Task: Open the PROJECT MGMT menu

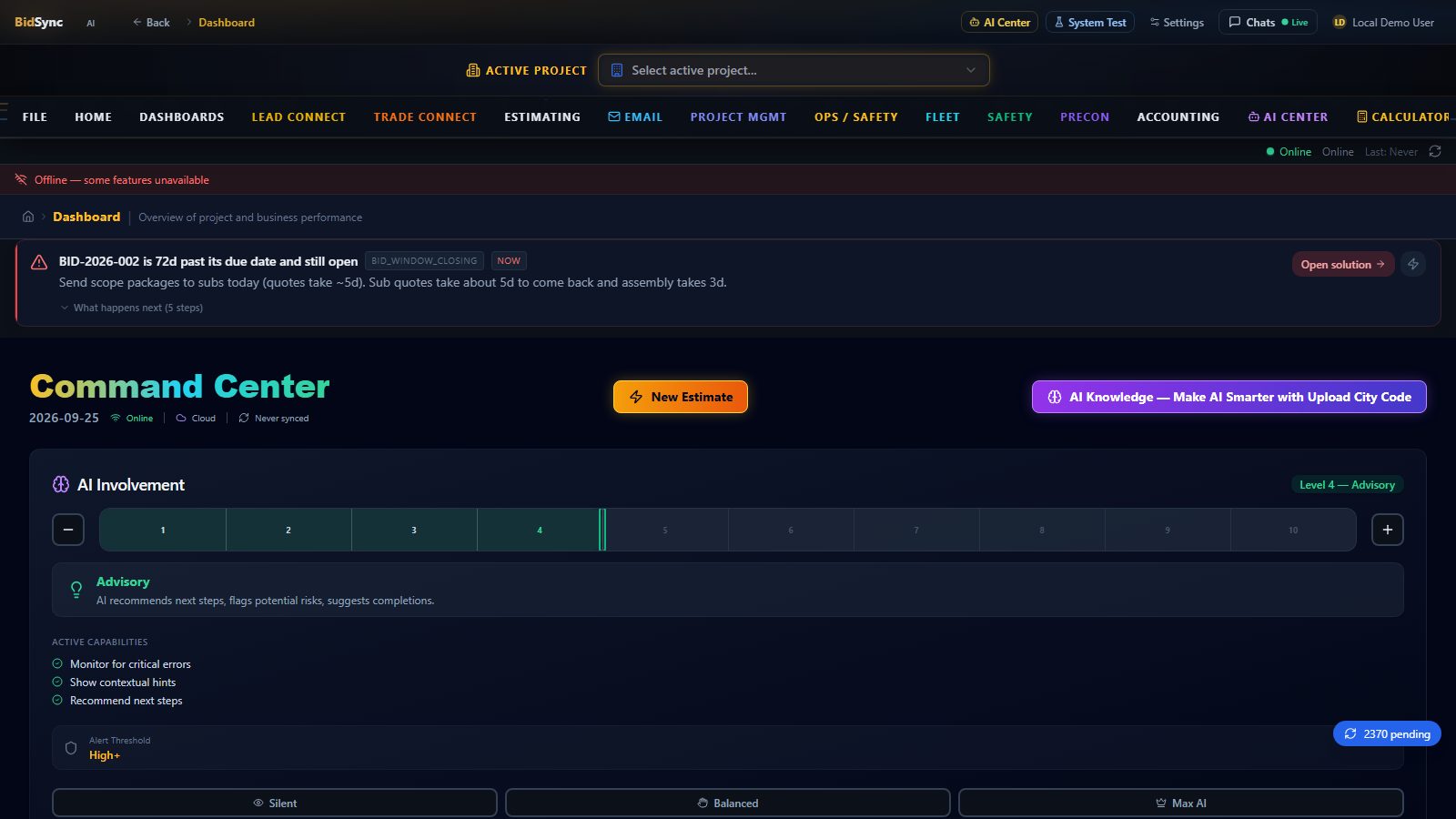Action: click(738, 116)
